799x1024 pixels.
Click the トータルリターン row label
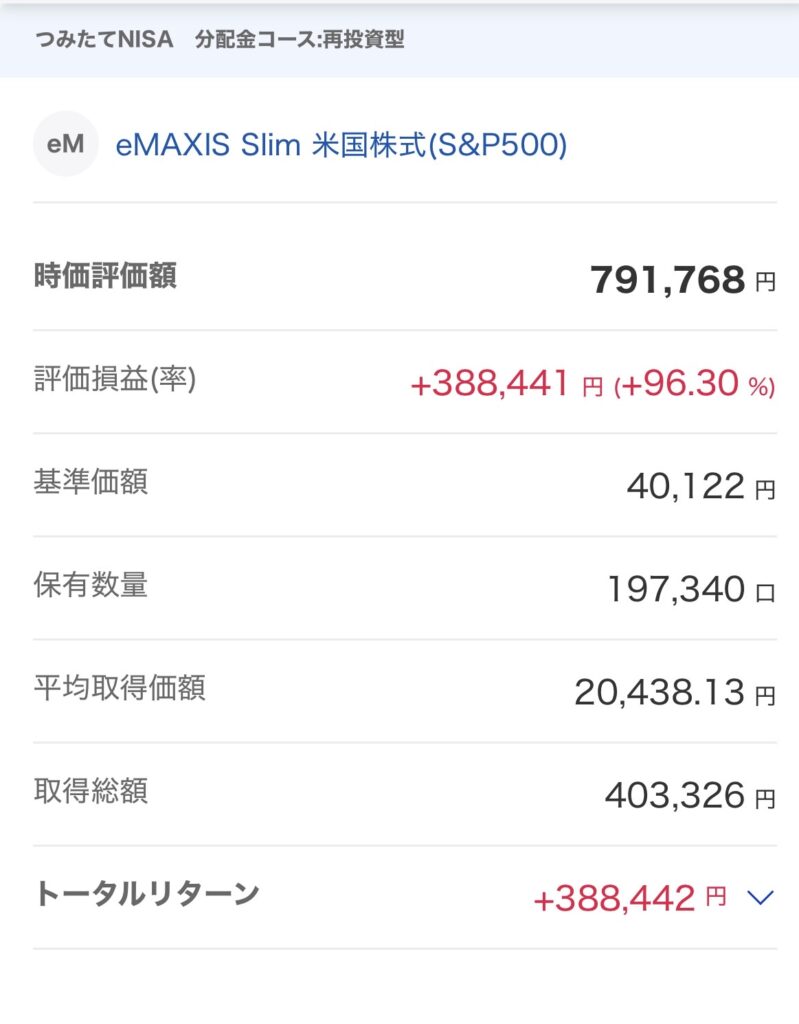tap(147, 894)
